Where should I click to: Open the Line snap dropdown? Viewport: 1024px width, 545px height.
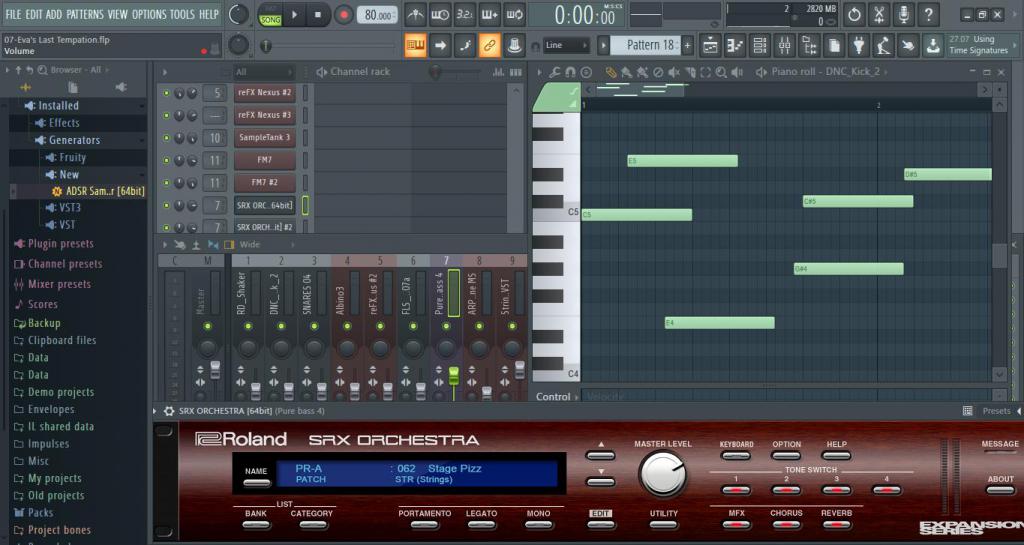(x=567, y=46)
